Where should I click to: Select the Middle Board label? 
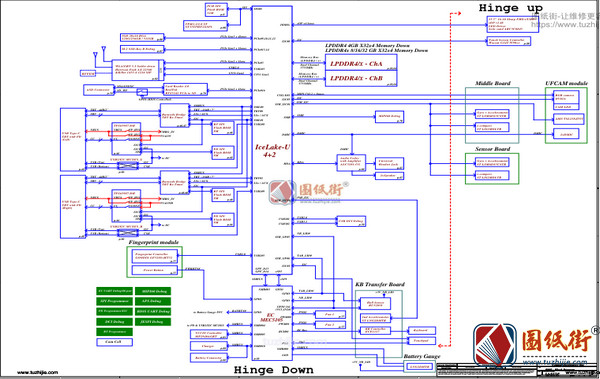493,83
